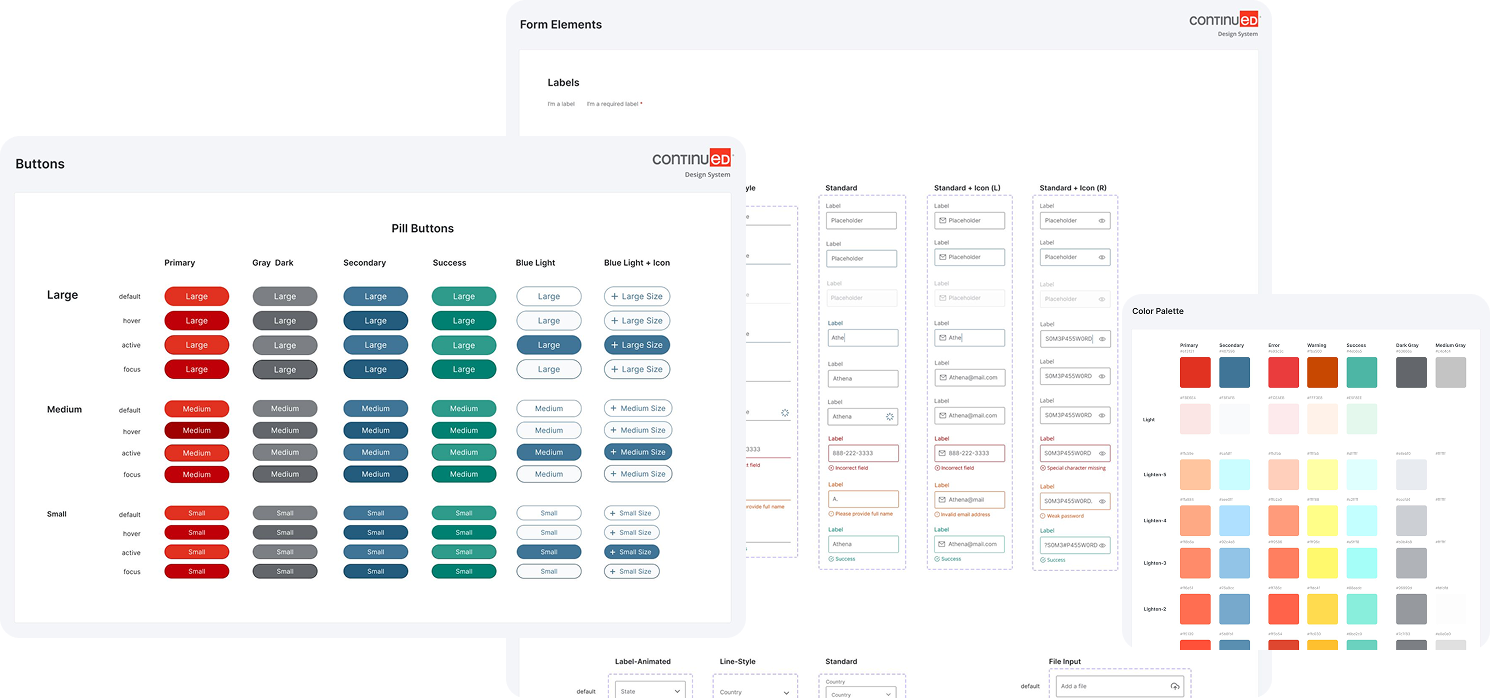Click plus icon on active Medium Size button

[x=613, y=452]
